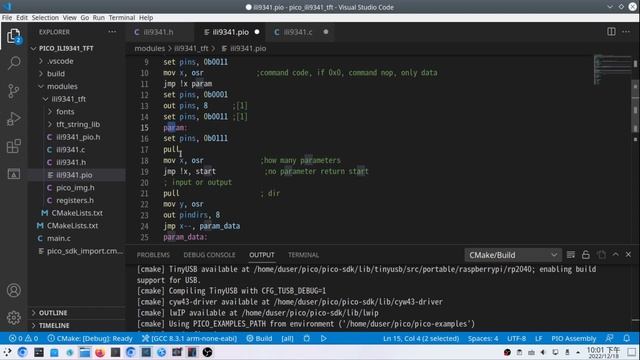Launch debugger from status bar bug icon
Image resolution: width=640 pixels, height=360 pixels.
pyautogui.click(x=307, y=338)
